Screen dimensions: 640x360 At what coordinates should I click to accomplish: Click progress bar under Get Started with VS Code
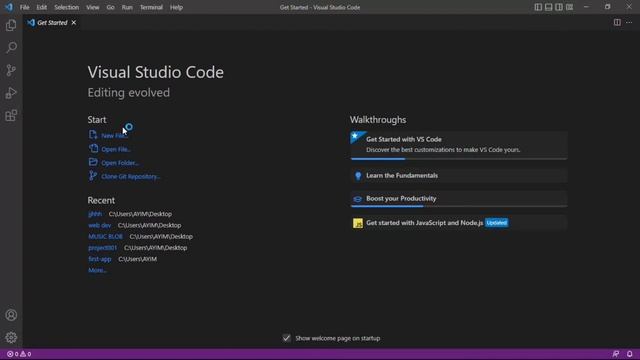coord(459,159)
